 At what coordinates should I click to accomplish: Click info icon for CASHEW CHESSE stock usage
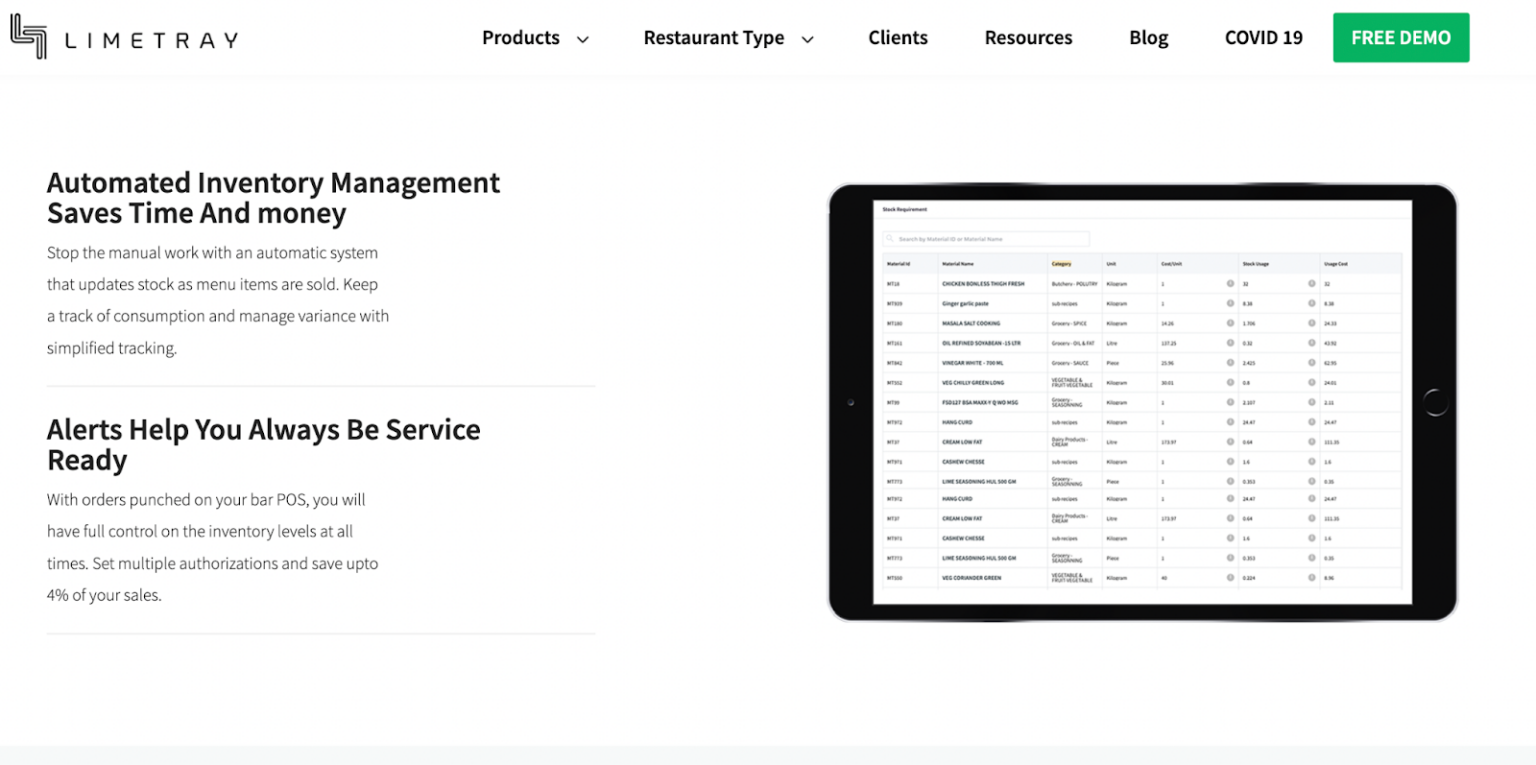pos(1311,462)
